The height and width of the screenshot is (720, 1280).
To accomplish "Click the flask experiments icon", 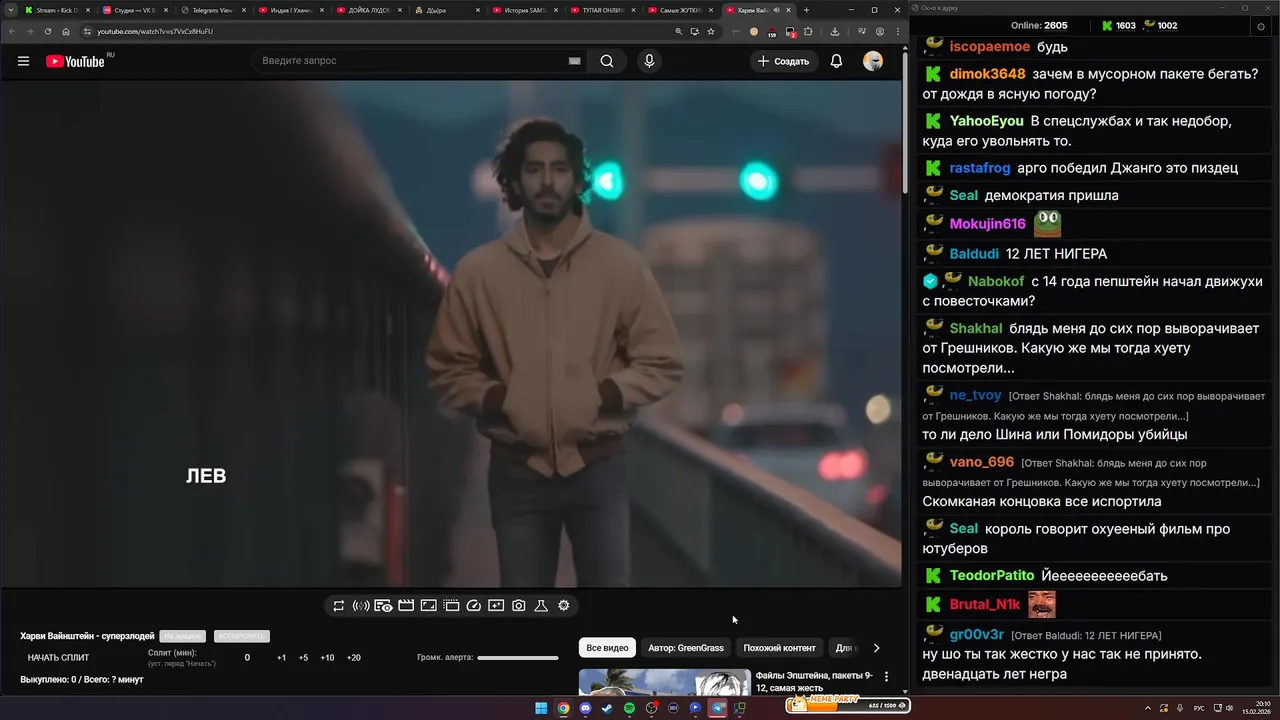I will 541,606.
